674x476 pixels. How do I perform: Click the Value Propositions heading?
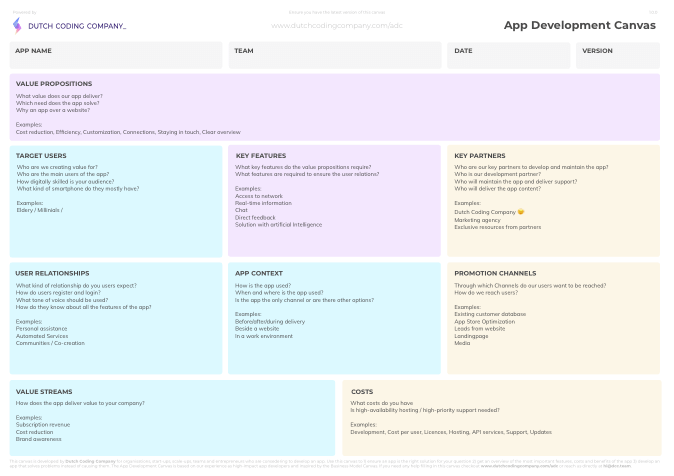click(54, 84)
